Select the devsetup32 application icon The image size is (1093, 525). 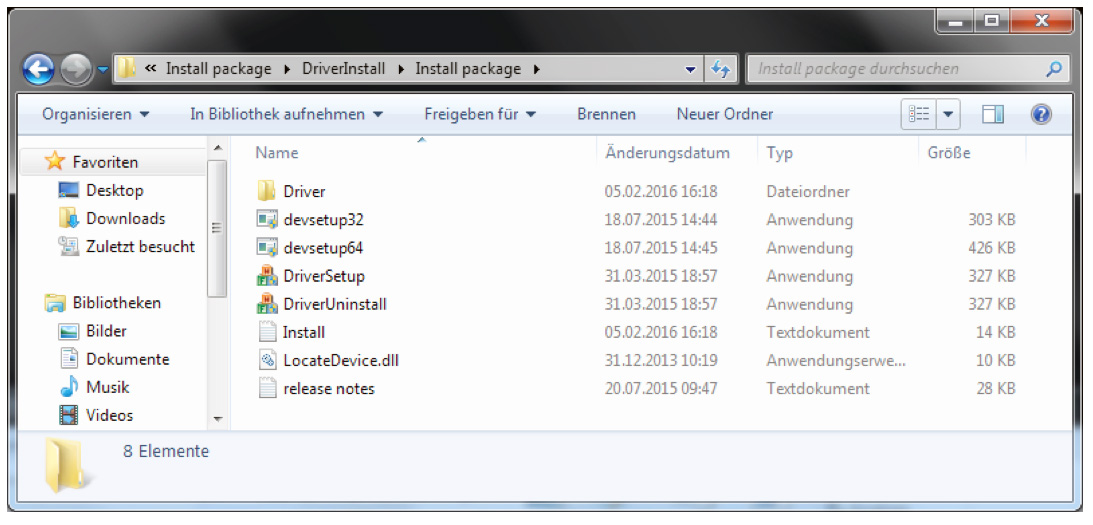click(x=267, y=219)
